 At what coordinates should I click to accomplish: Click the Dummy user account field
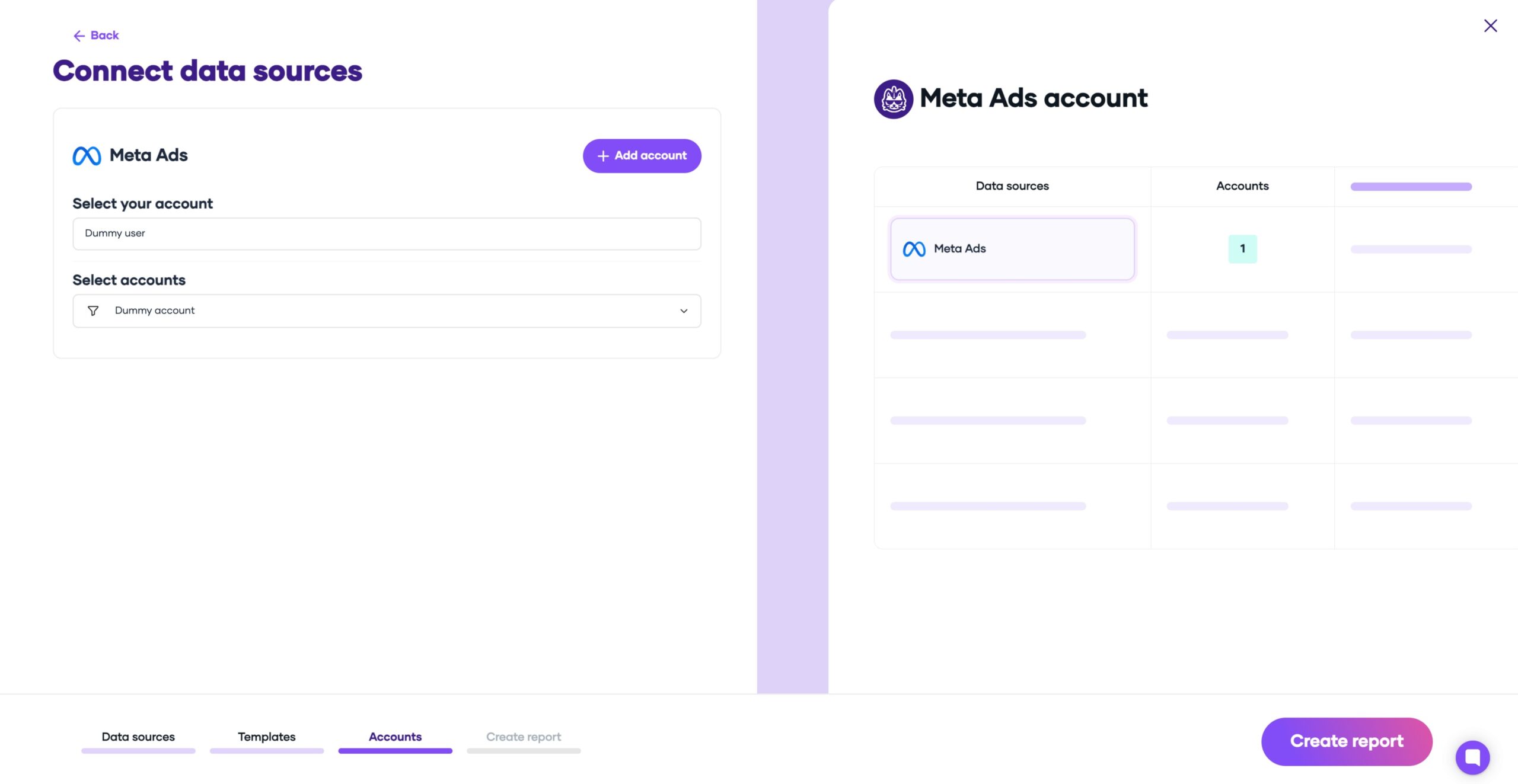click(x=387, y=233)
